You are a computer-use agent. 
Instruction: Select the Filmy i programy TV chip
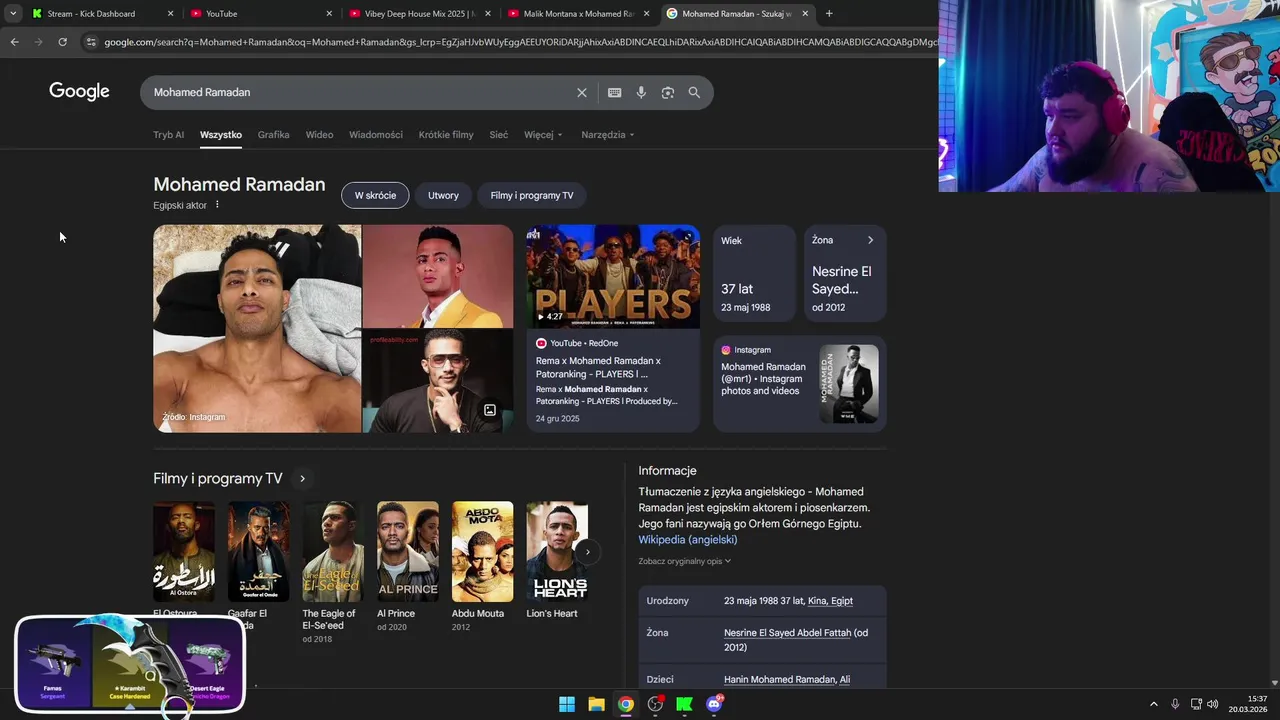pos(532,195)
